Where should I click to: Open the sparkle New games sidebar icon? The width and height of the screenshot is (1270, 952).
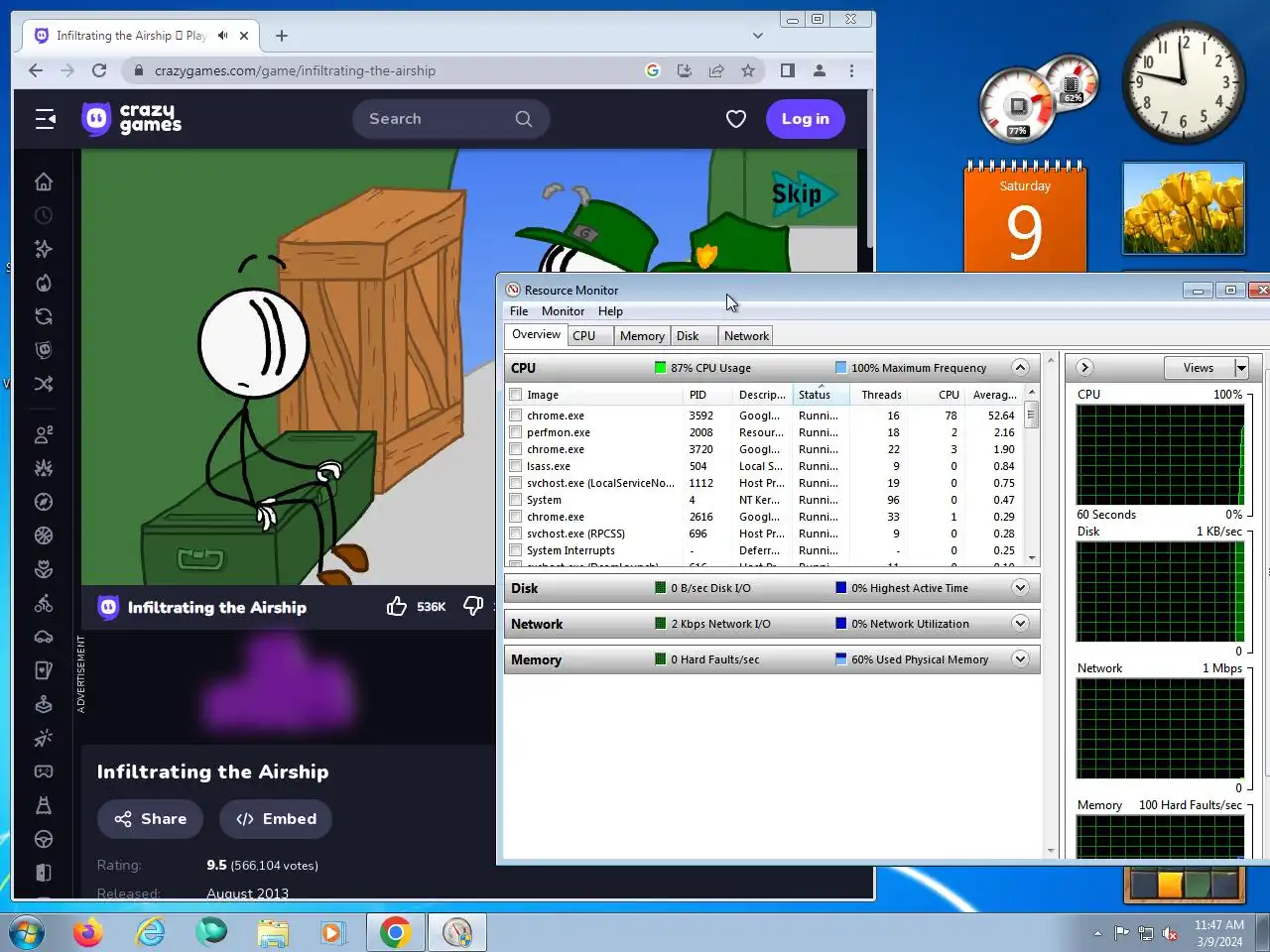44,249
